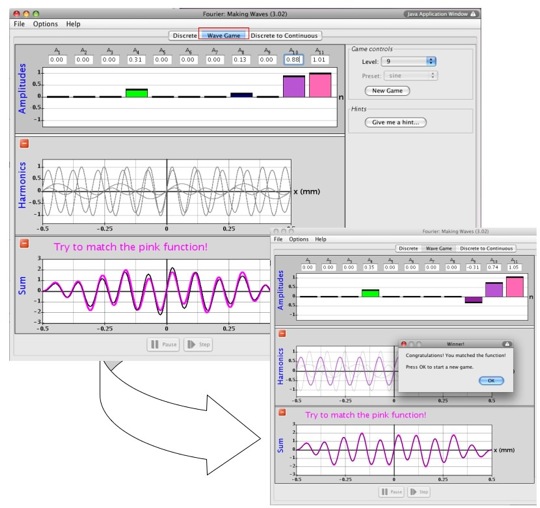Switch to the Discrete tab

[185, 35]
